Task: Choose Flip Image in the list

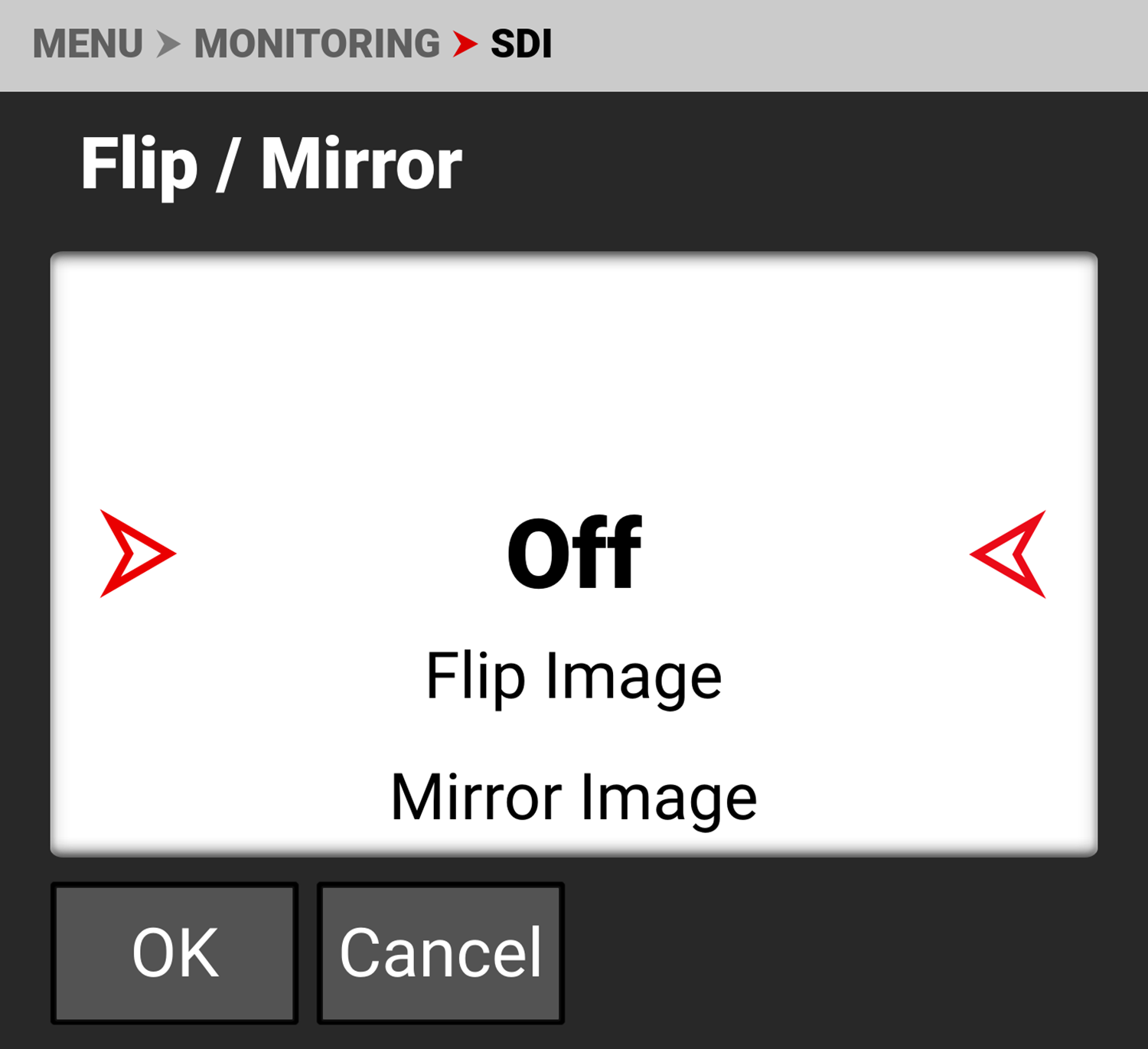Action: 574,676
